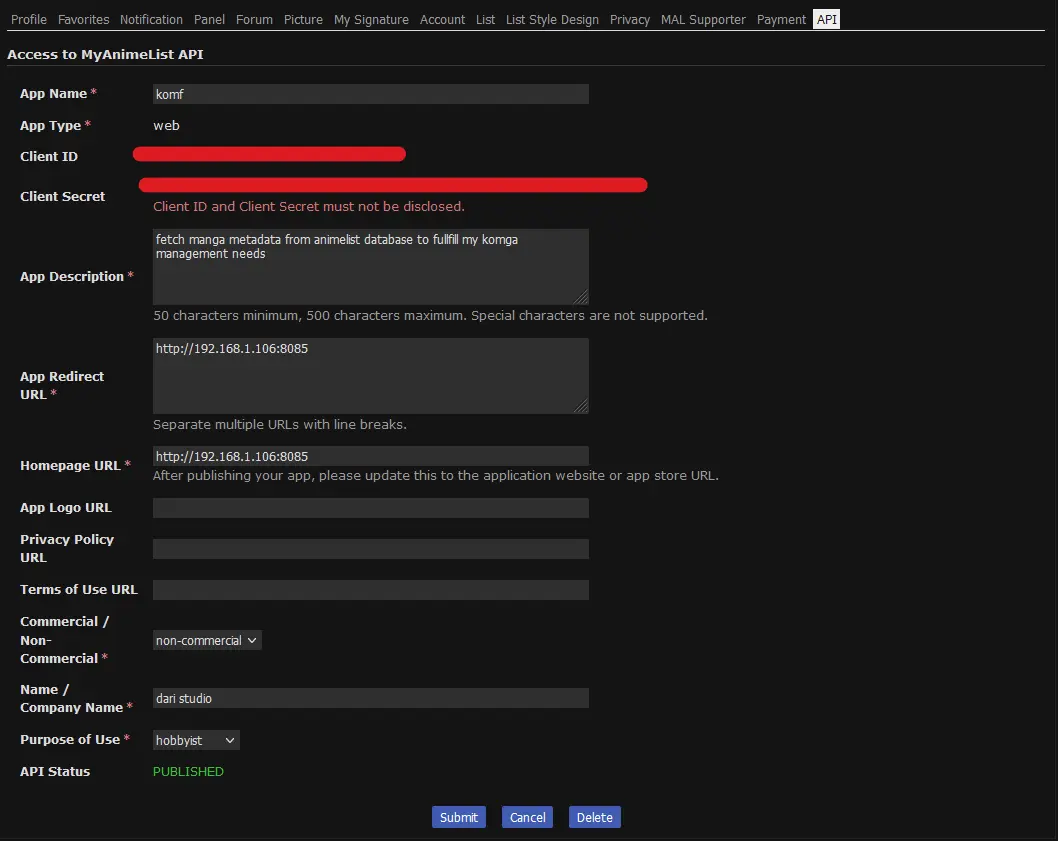Click the Terms of Use URL field
Screen dimensions: 1058x841
tap(370, 590)
